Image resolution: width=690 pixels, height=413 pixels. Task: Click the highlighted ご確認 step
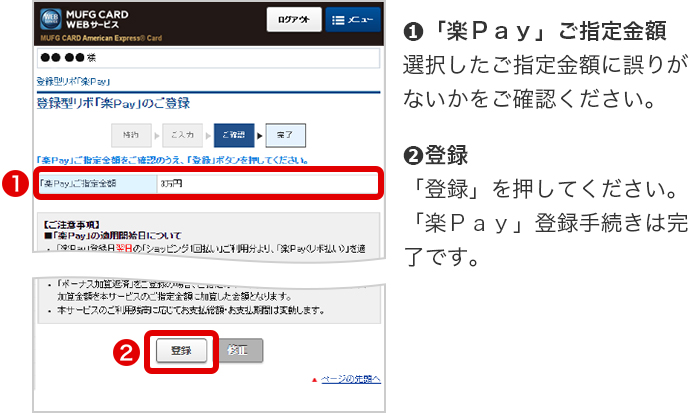pos(233,135)
